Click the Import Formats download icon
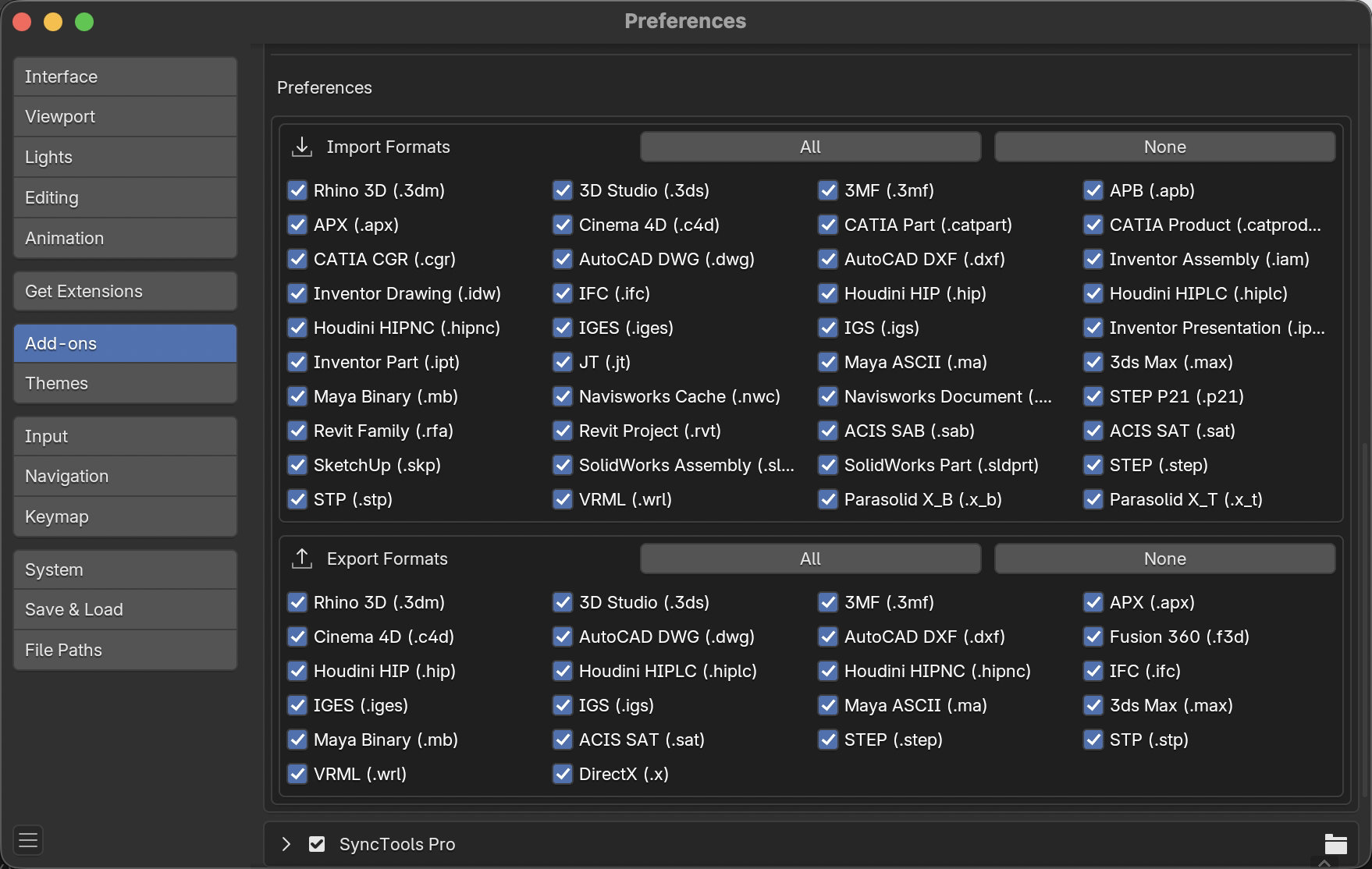1372x869 pixels. pos(302,147)
